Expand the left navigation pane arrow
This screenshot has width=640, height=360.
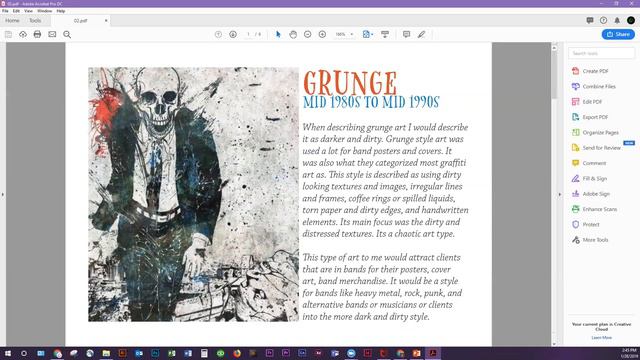tap(2, 195)
